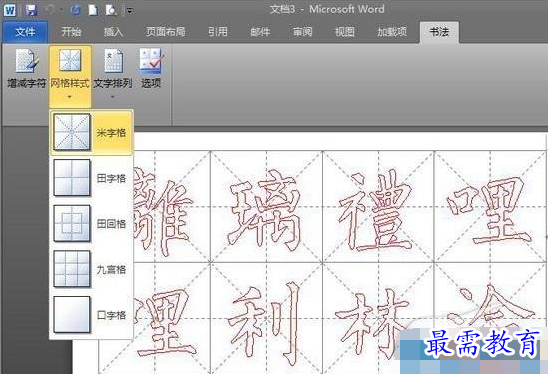The height and width of the screenshot is (374, 548).
Task: Open the 文件 tab
Action: [x=25, y=32]
